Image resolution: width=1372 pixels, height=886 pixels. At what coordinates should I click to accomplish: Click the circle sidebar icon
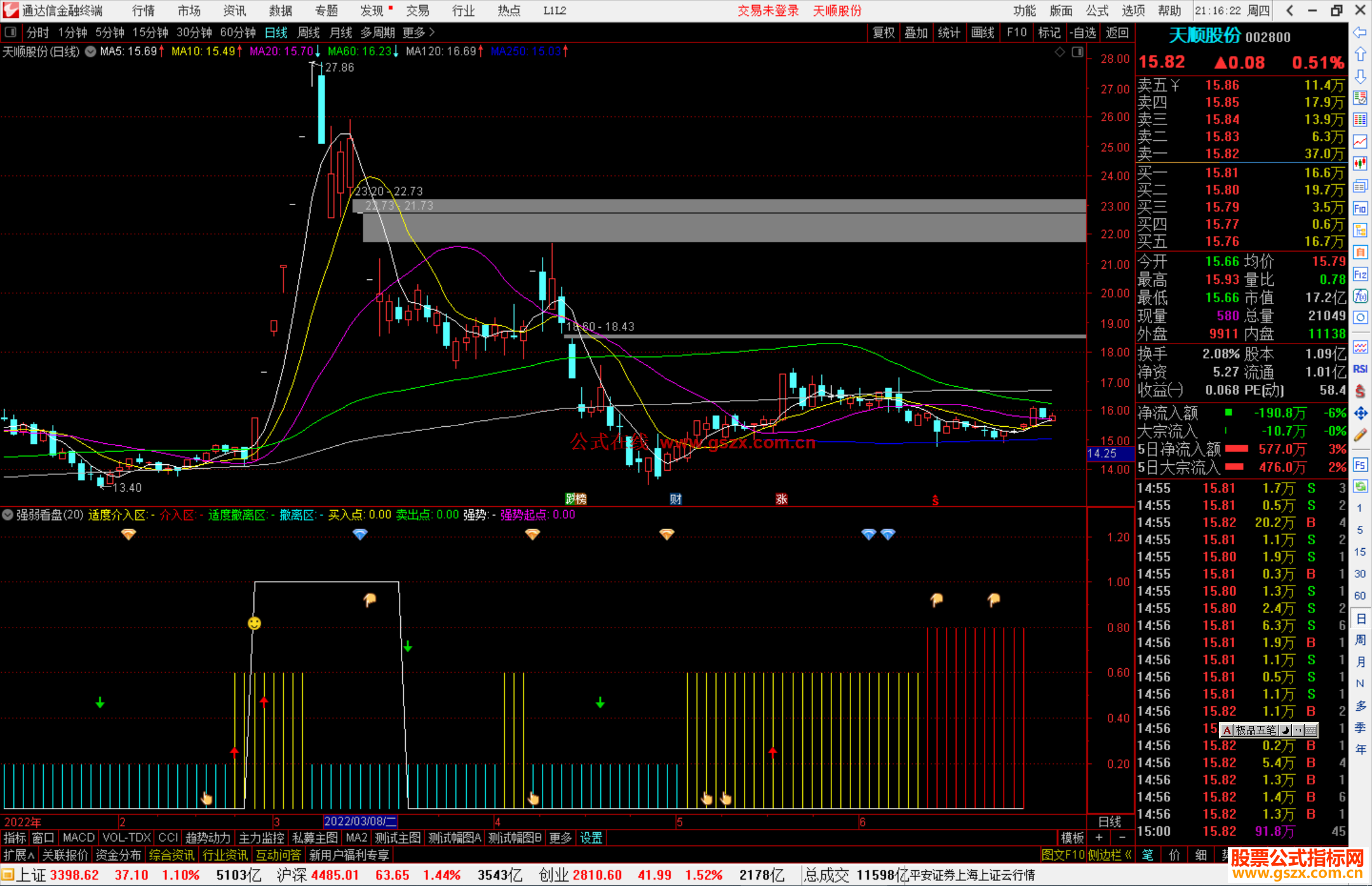tap(1360, 318)
